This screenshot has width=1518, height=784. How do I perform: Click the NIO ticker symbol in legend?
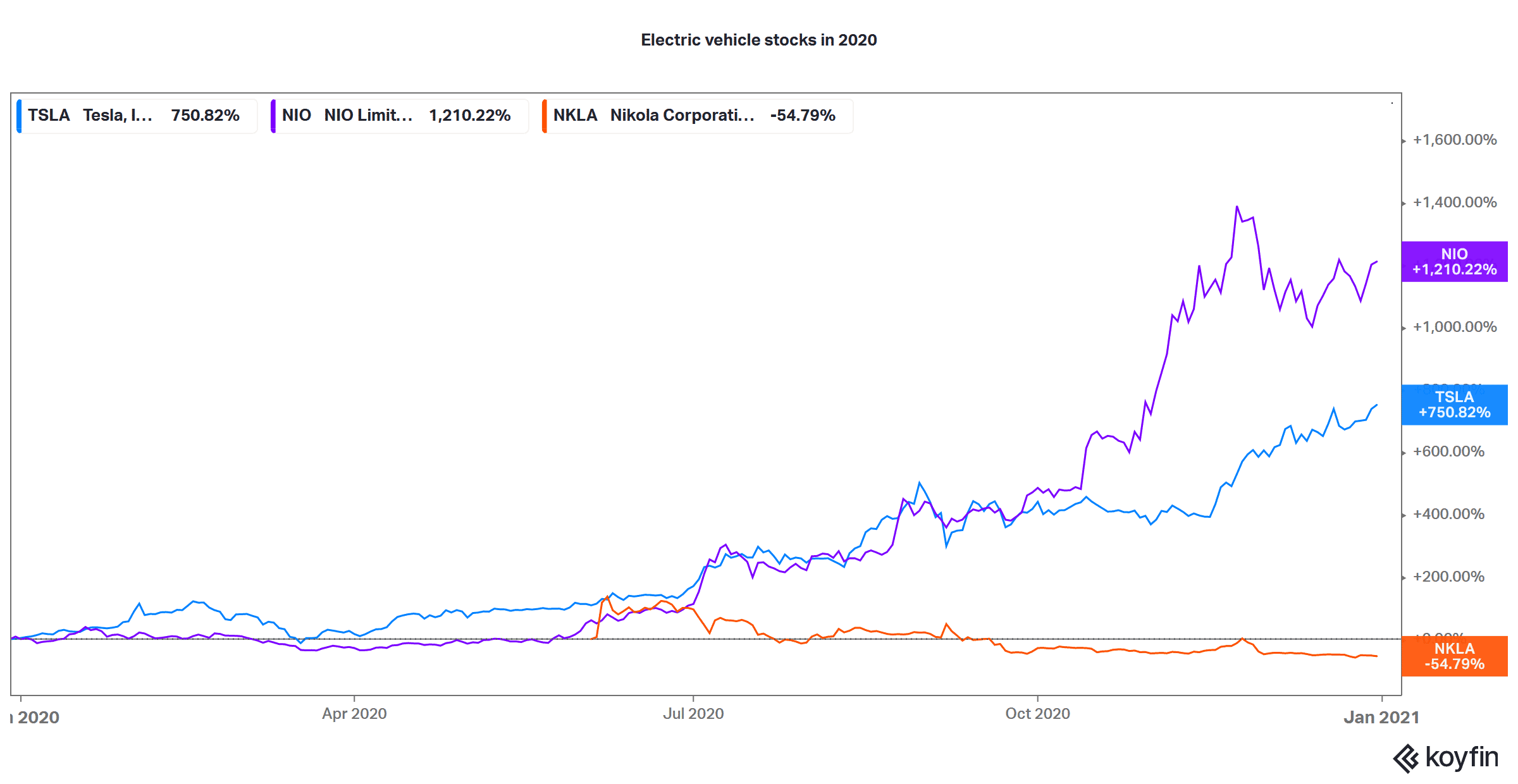tap(296, 116)
